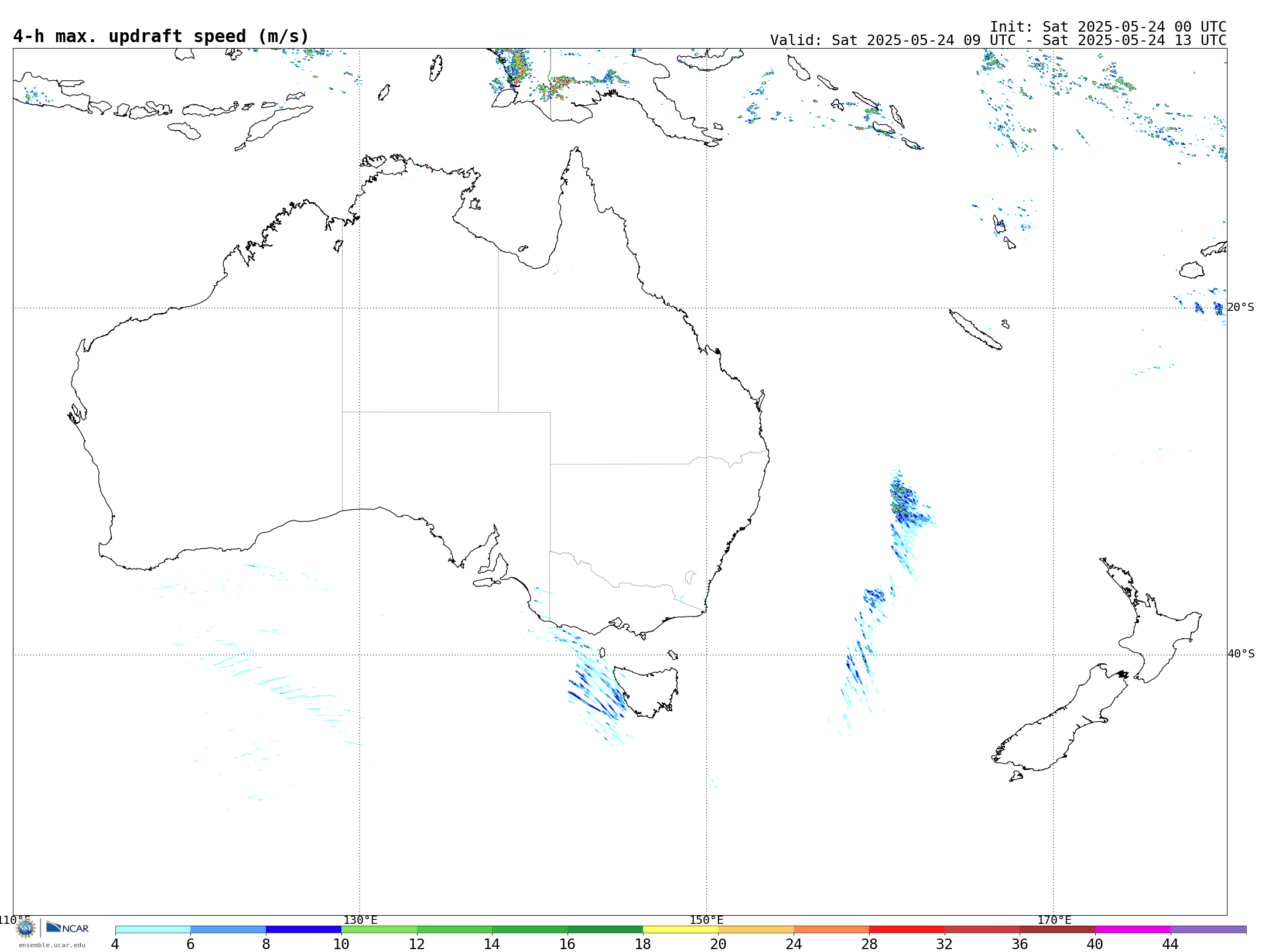This screenshot has height=952, width=1265.
Task: Choose the dark green 16–18 m/s swatch
Action: click(605, 930)
